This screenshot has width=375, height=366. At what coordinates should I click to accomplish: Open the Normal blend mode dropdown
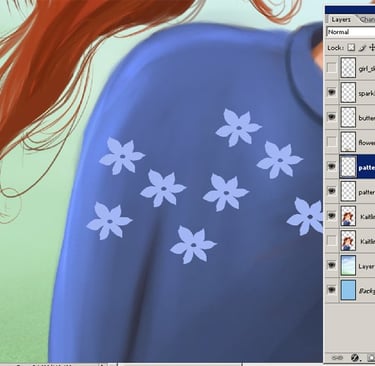(x=351, y=32)
